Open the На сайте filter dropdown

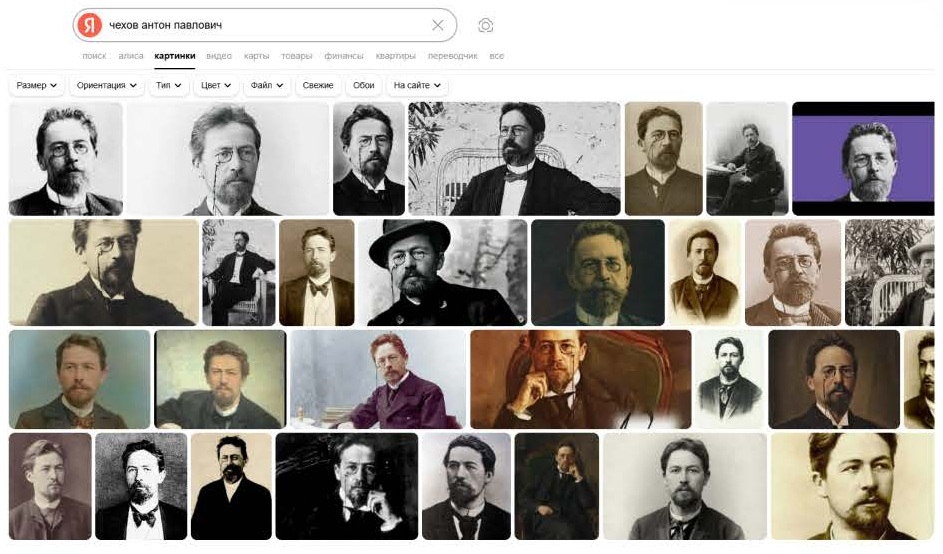click(417, 85)
